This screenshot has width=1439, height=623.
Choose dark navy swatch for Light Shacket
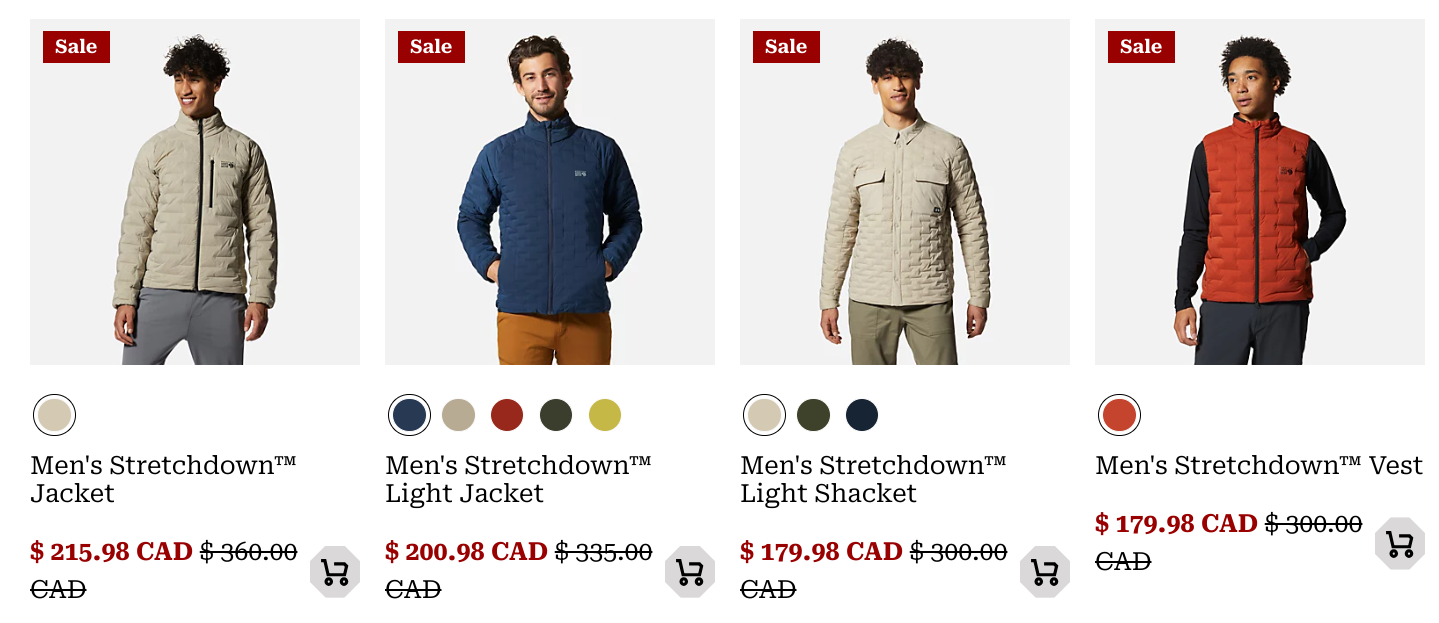tap(862, 415)
